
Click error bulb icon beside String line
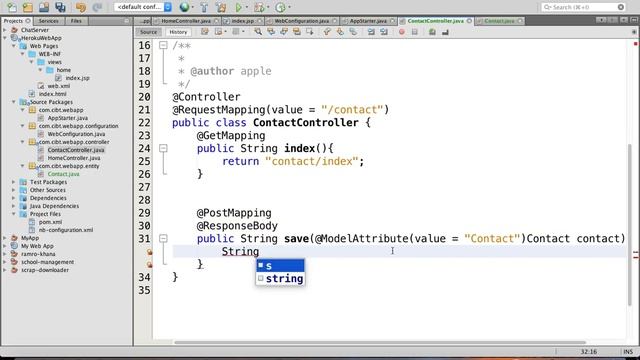pyautogui.click(x=149, y=252)
